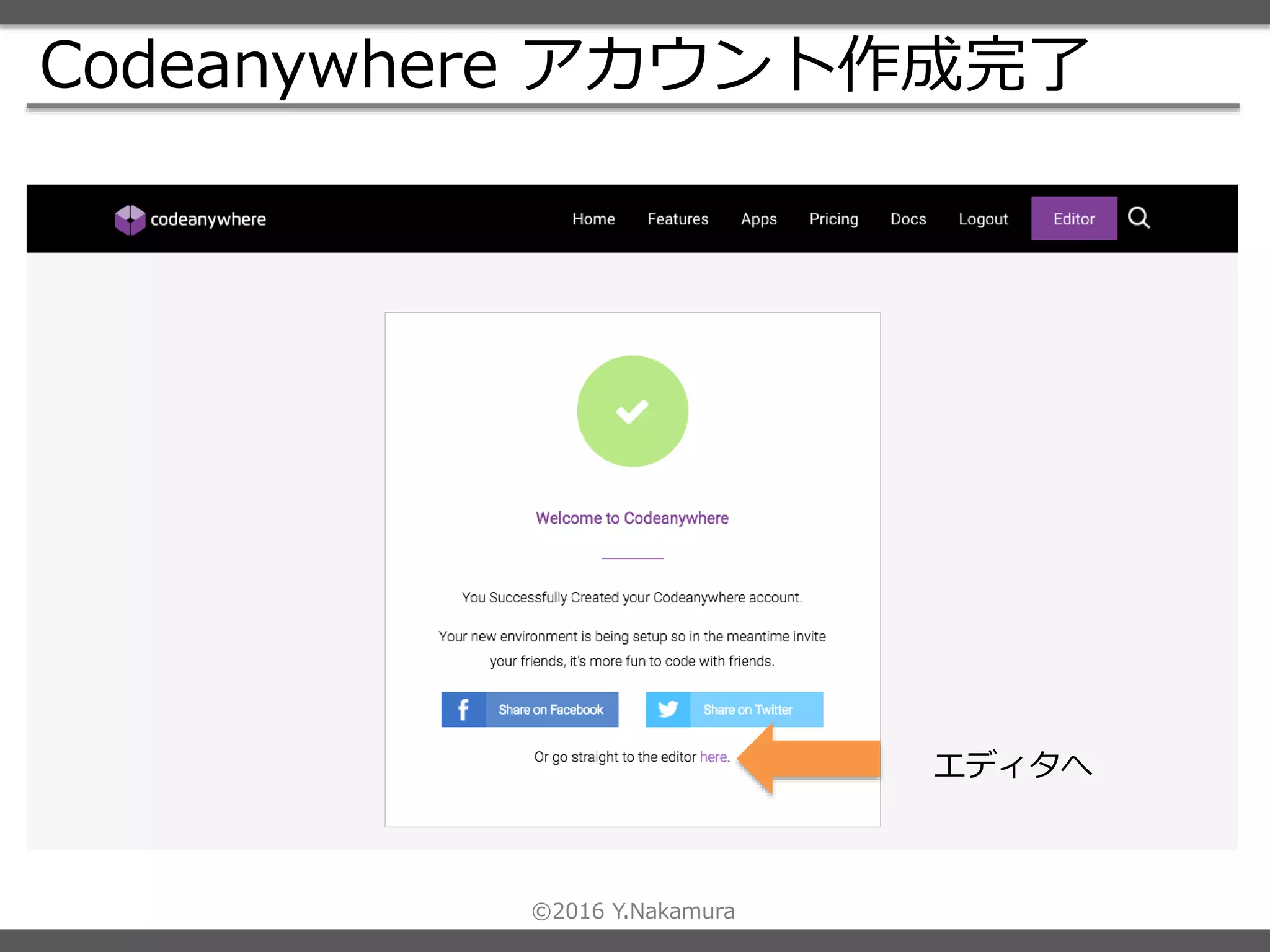Select "your friends, it's more fun" line
Image resolution: width=1270 pixels, height=952 pixels.
pyautogui.click(x=632, y=661)
